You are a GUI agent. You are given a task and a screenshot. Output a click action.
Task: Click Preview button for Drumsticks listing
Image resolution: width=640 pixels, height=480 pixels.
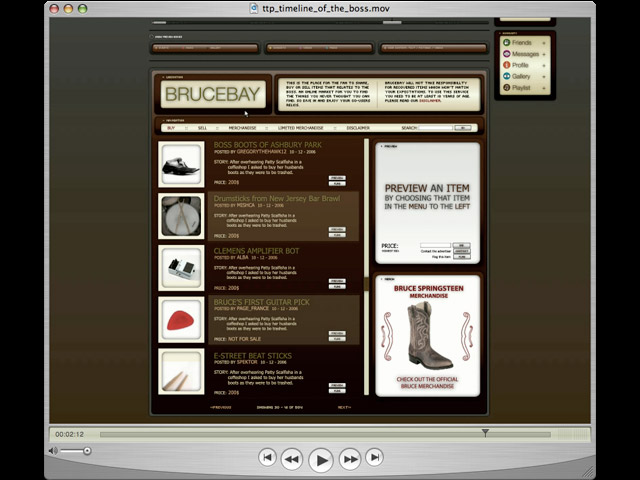coord(337,229)
